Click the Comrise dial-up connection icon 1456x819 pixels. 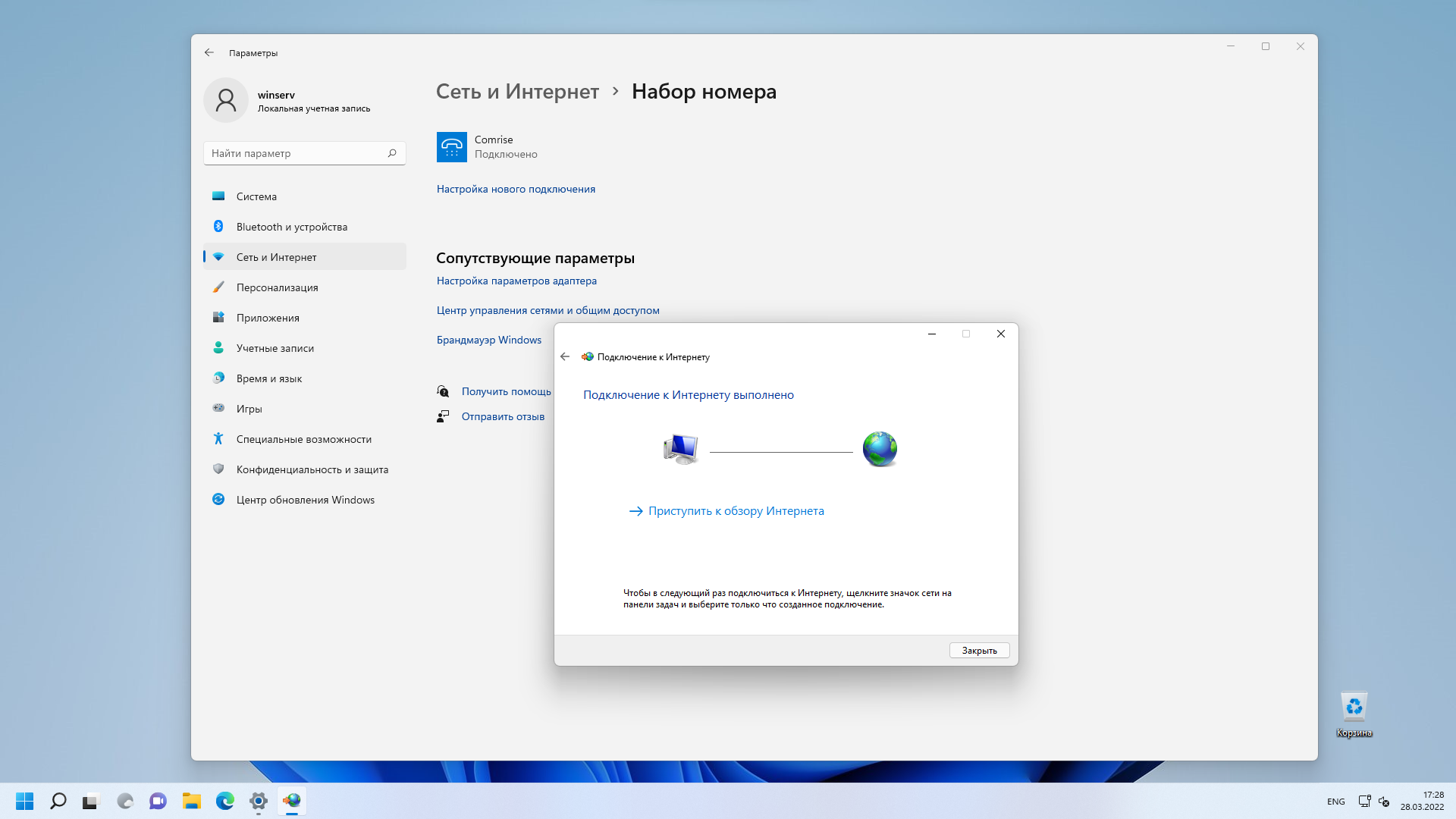click(451, 146)
